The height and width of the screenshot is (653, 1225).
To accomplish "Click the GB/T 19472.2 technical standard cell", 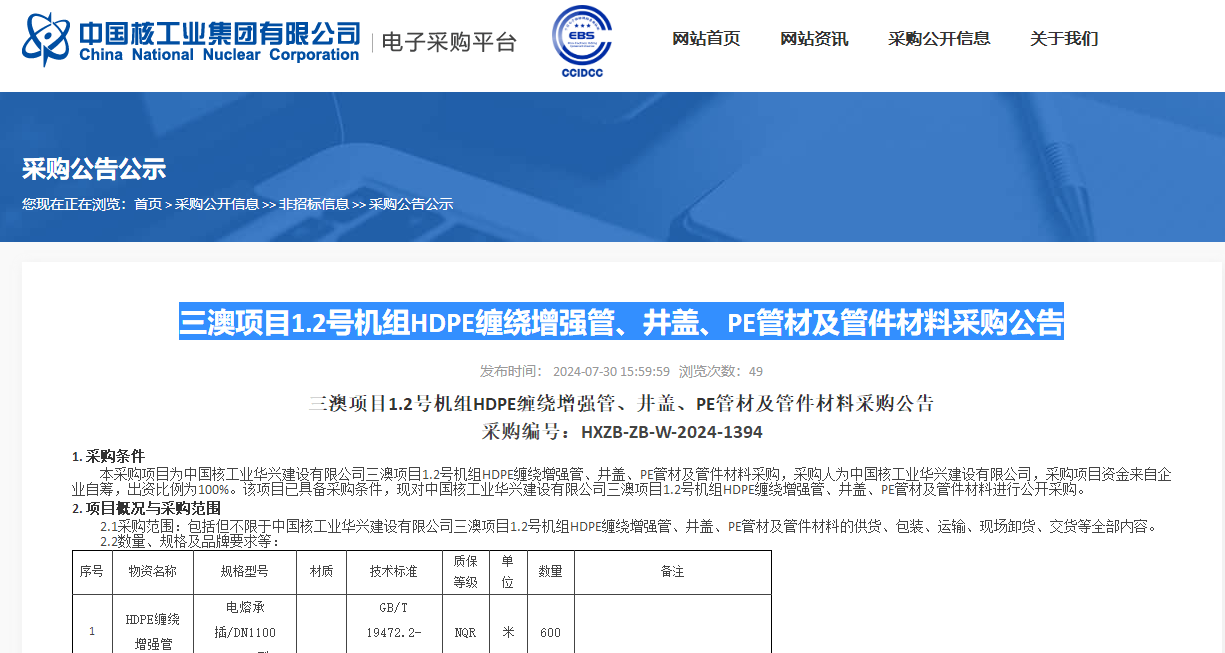I will [394, 625].
